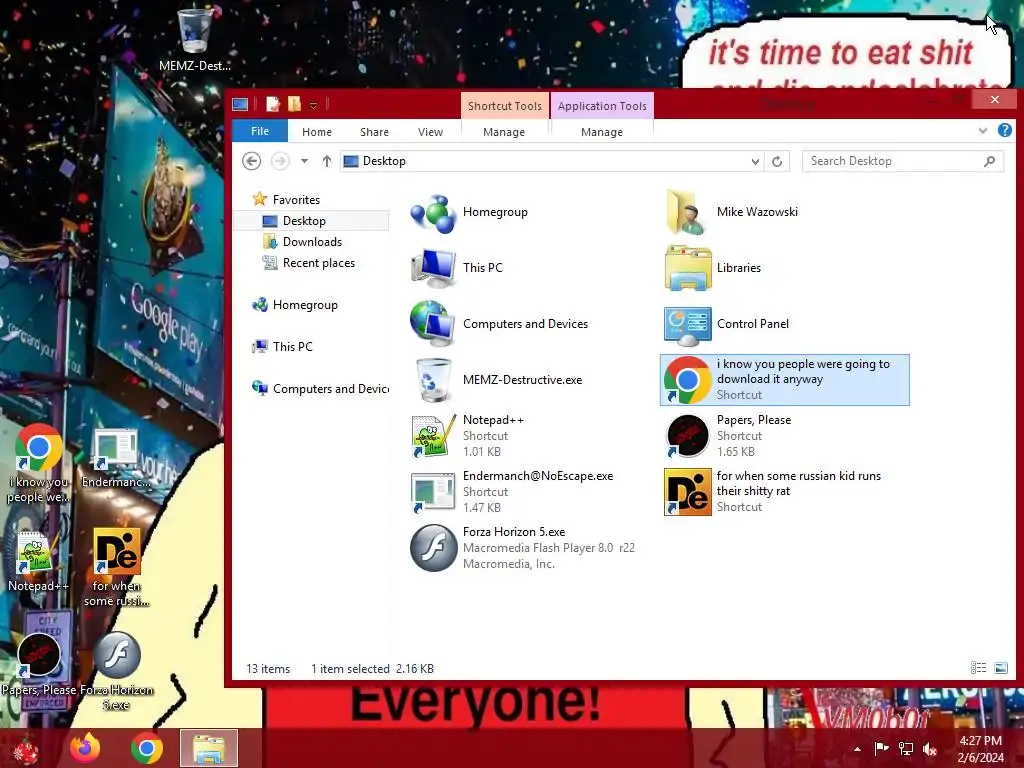Click the muted volume tray icon

tap(930, 748)
